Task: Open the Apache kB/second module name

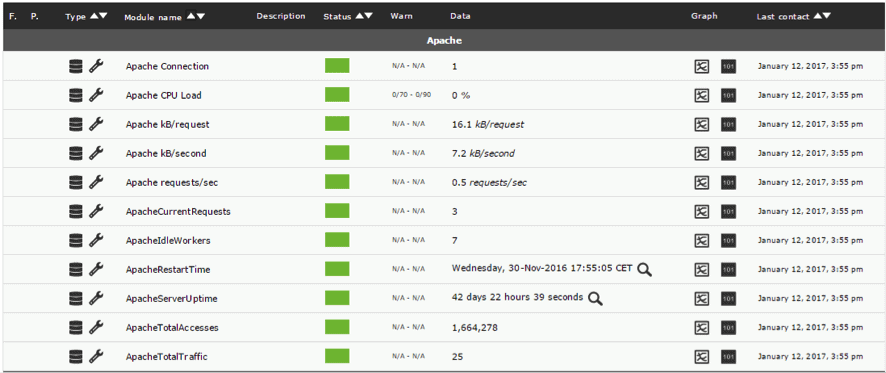Action: [x=166, y=154]
